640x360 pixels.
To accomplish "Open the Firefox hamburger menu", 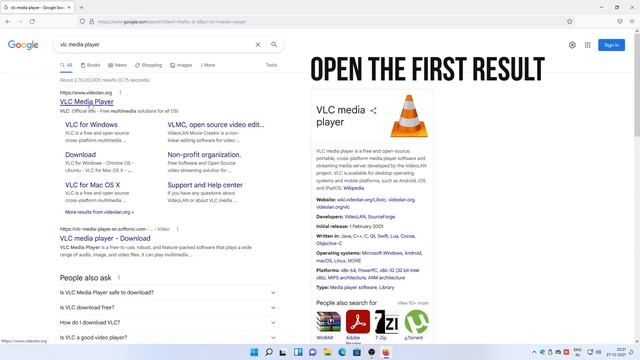I will tap(632, 21).
